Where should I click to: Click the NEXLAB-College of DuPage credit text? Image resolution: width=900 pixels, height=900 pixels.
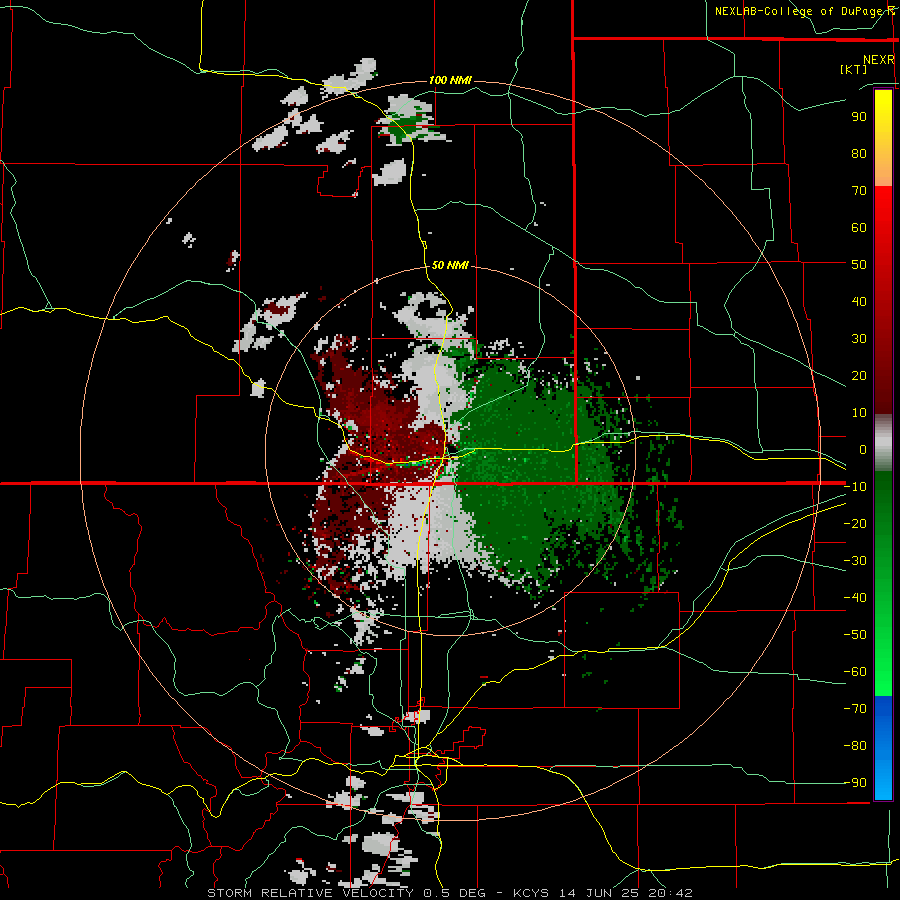(x=804, y=11)
